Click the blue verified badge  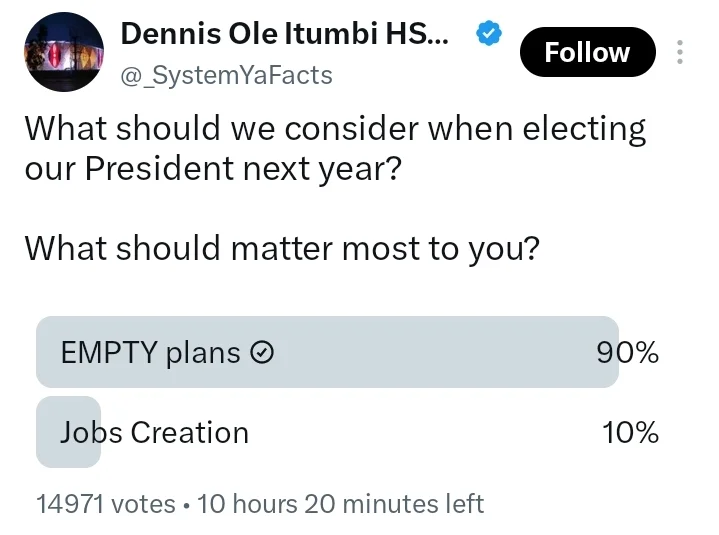489,33
